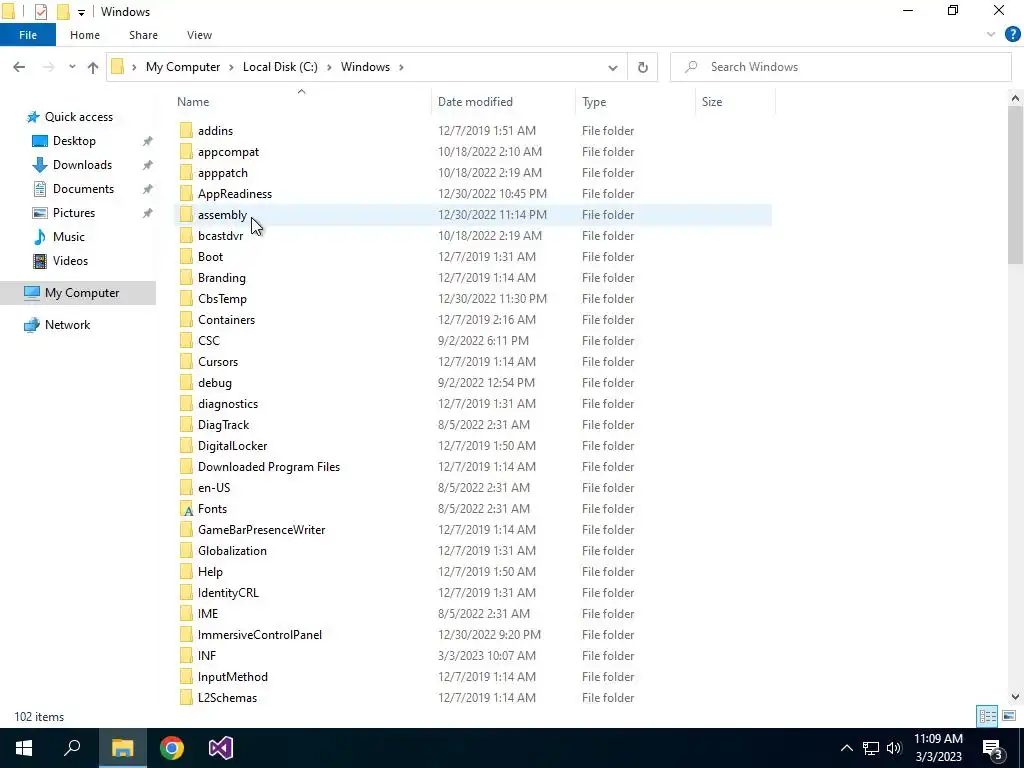Open Music in navigation pane
The width and height of the screenshot is (1024, 768).
[69, 237]
